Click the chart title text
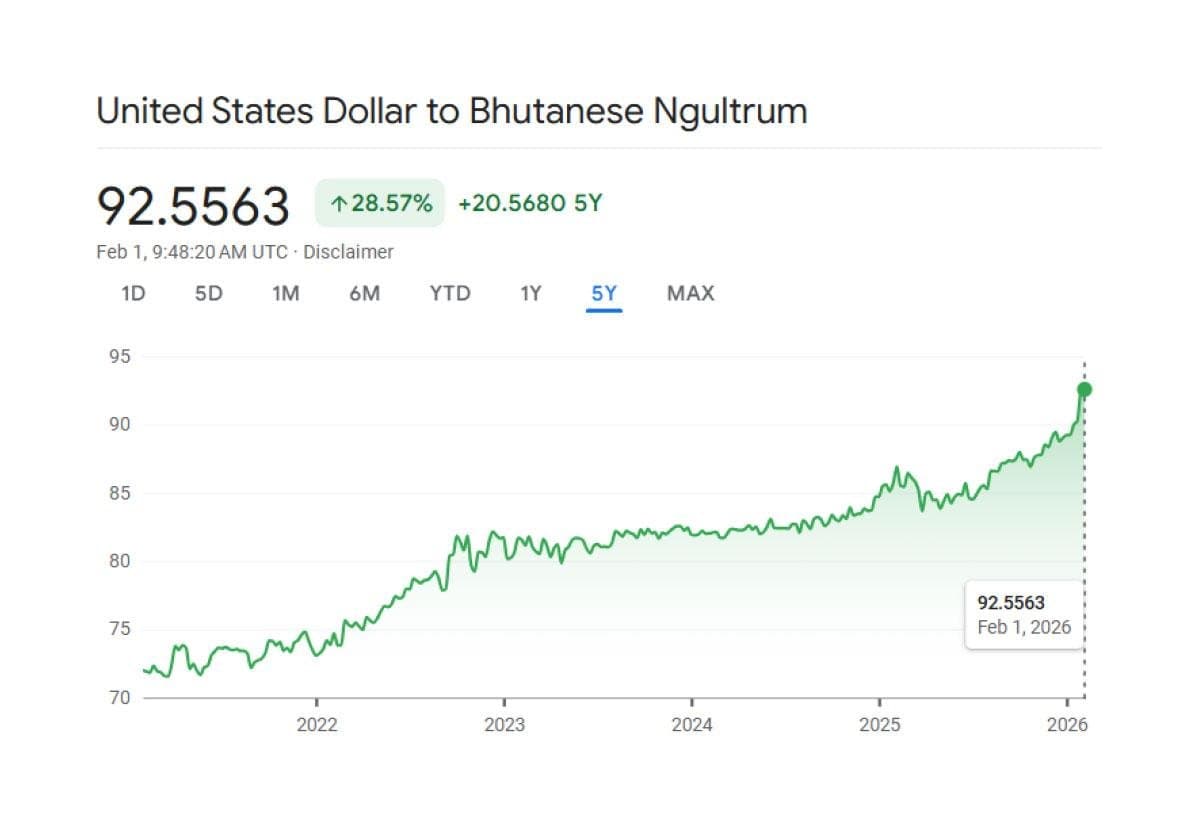Image resolution: width=1180 pixels, height=830 pixels. (450, 111)
